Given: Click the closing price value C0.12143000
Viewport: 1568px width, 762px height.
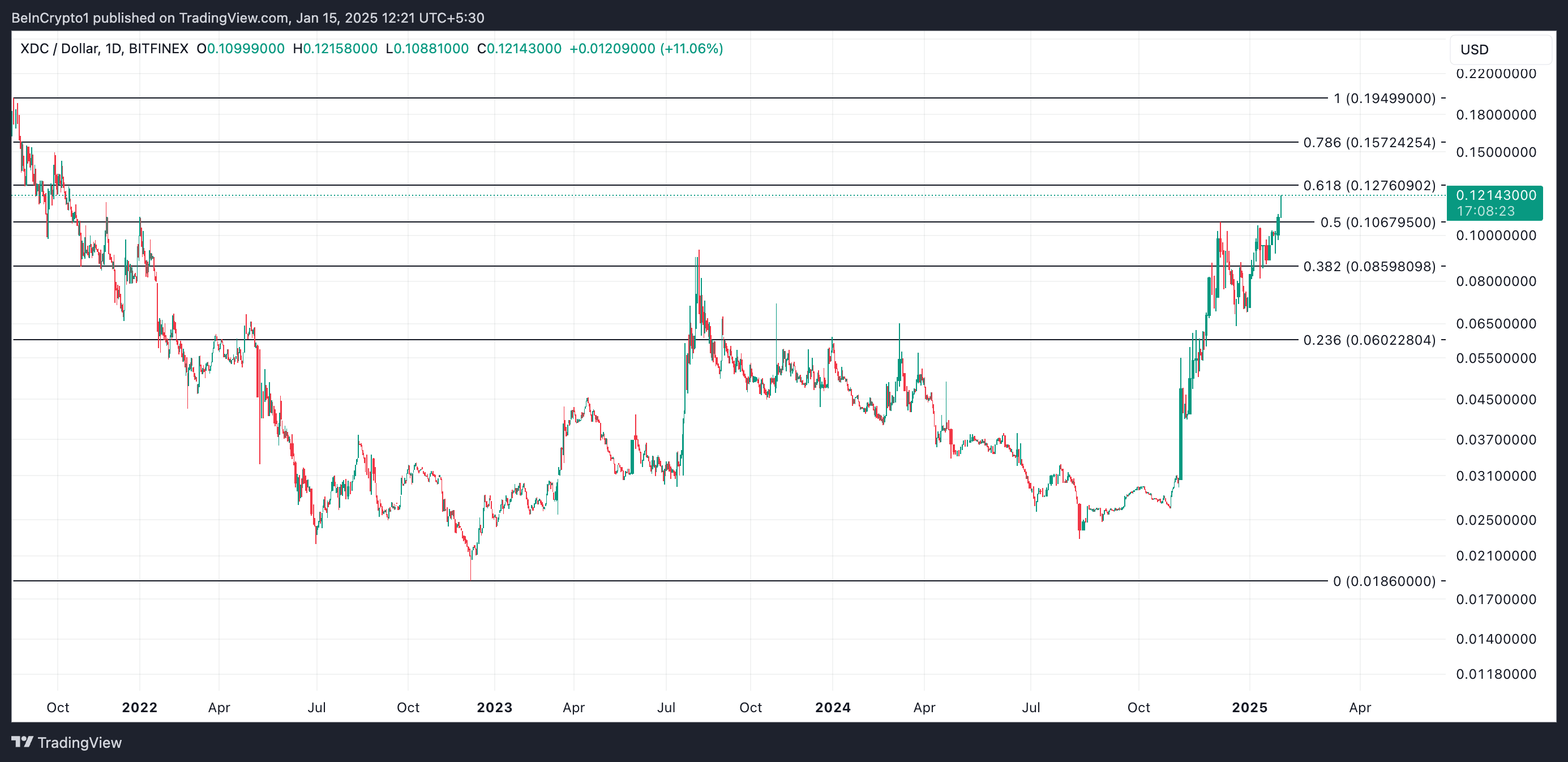Looking at the screenshot, I should pyautogui.click(x=519, y=49).
